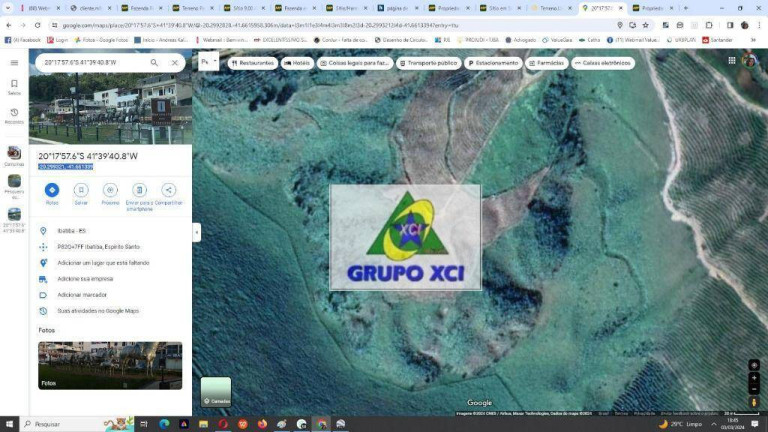Bookmark this page with the star icon
The image size is (768, 432).
(x=646, y=25)
